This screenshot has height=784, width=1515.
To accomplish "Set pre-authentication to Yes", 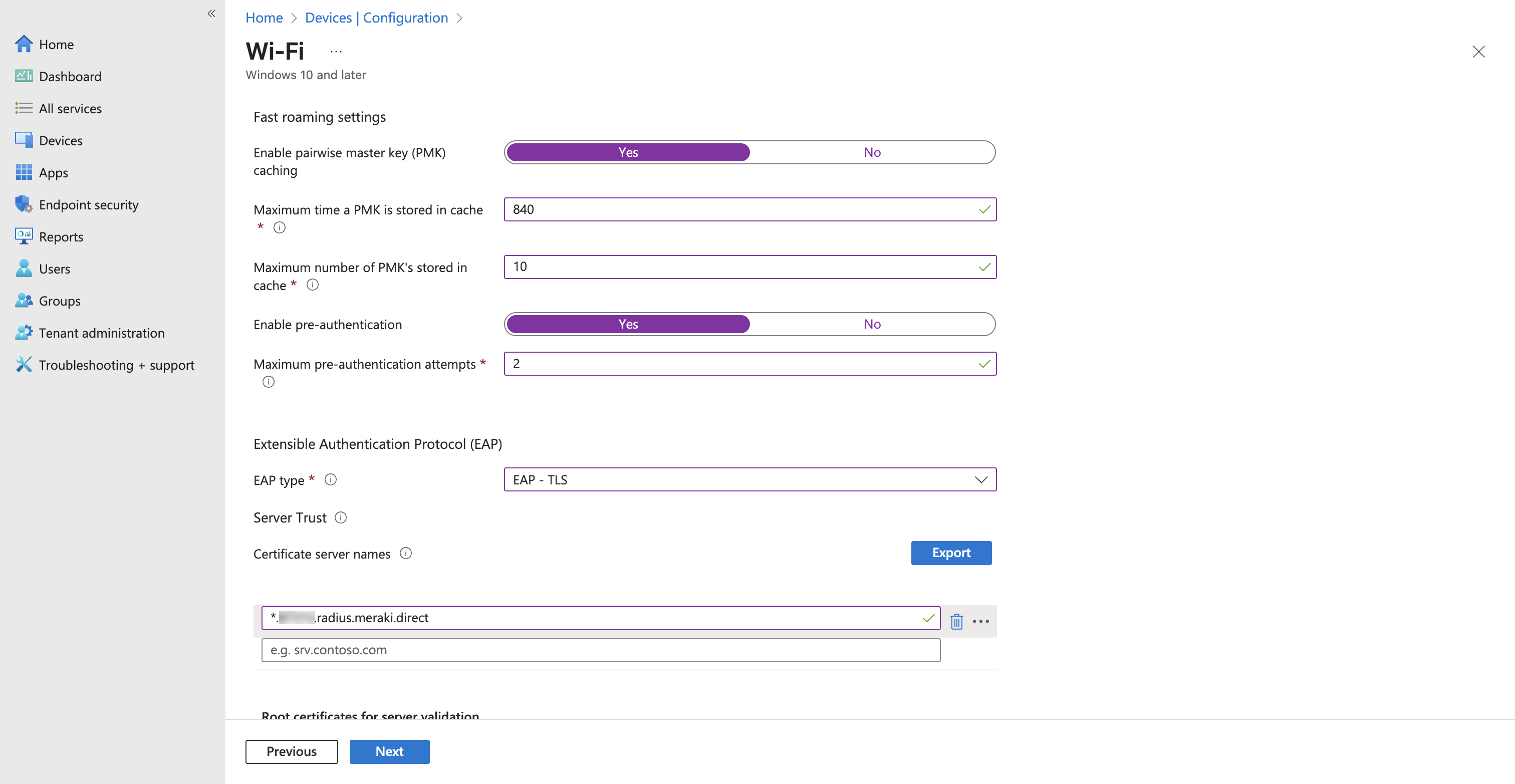I will click(x=628, y=324).
